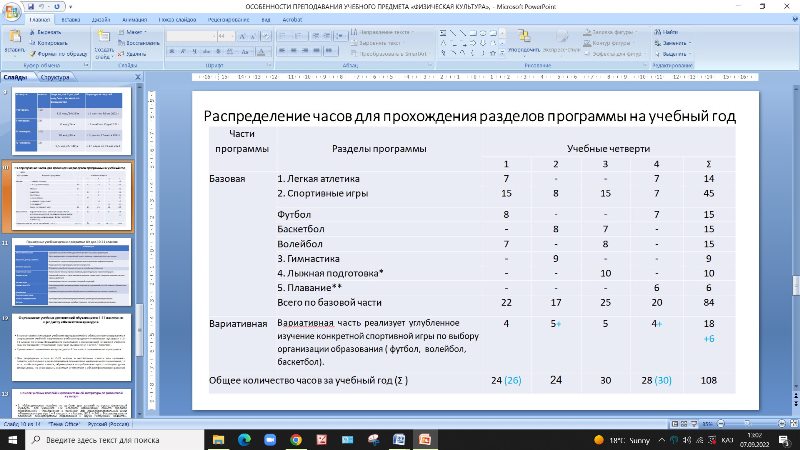Open the Буфер обмена dialog launcher

[86, 65]
